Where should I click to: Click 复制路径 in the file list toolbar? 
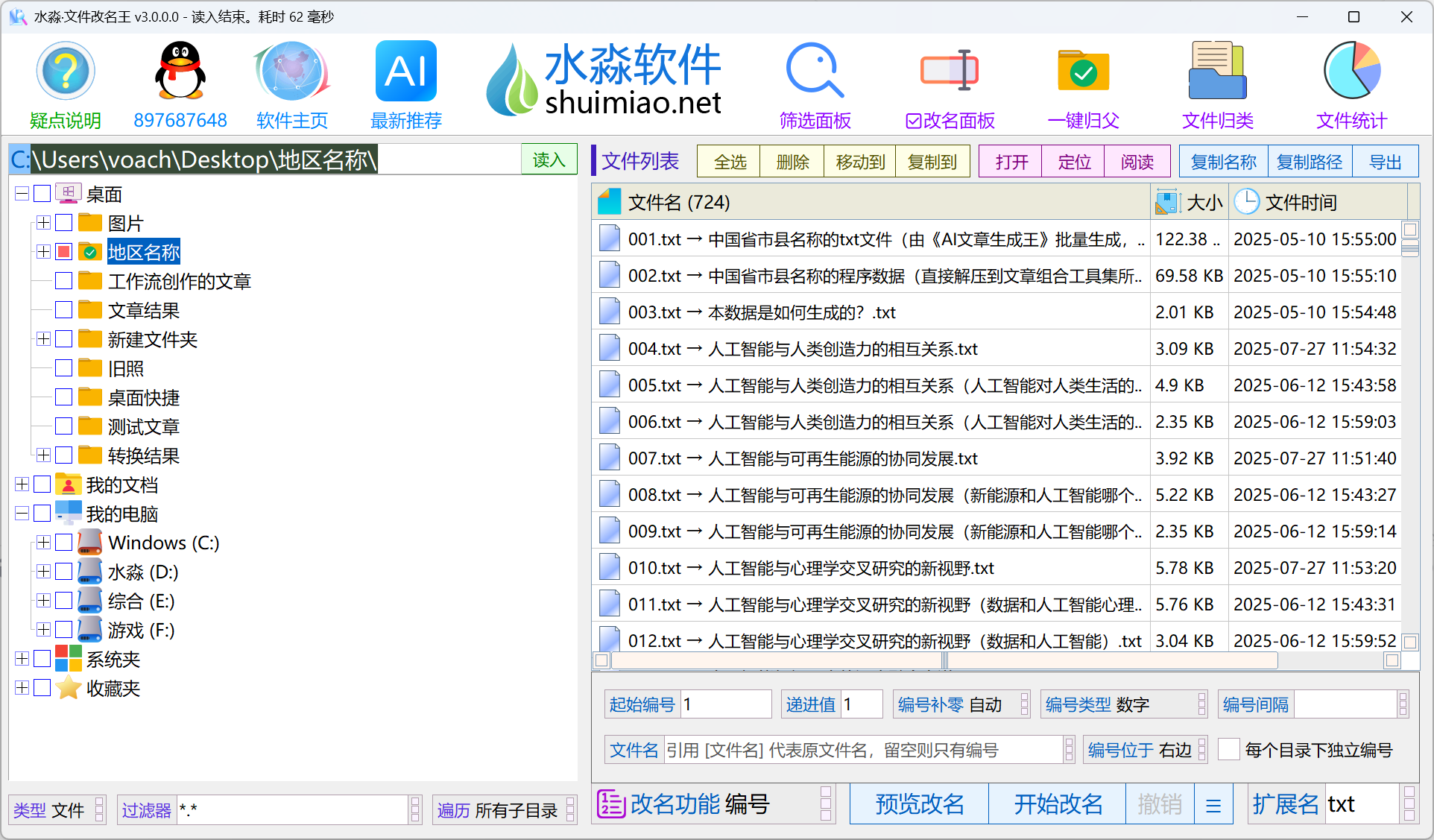click(x=1310, y=161)
